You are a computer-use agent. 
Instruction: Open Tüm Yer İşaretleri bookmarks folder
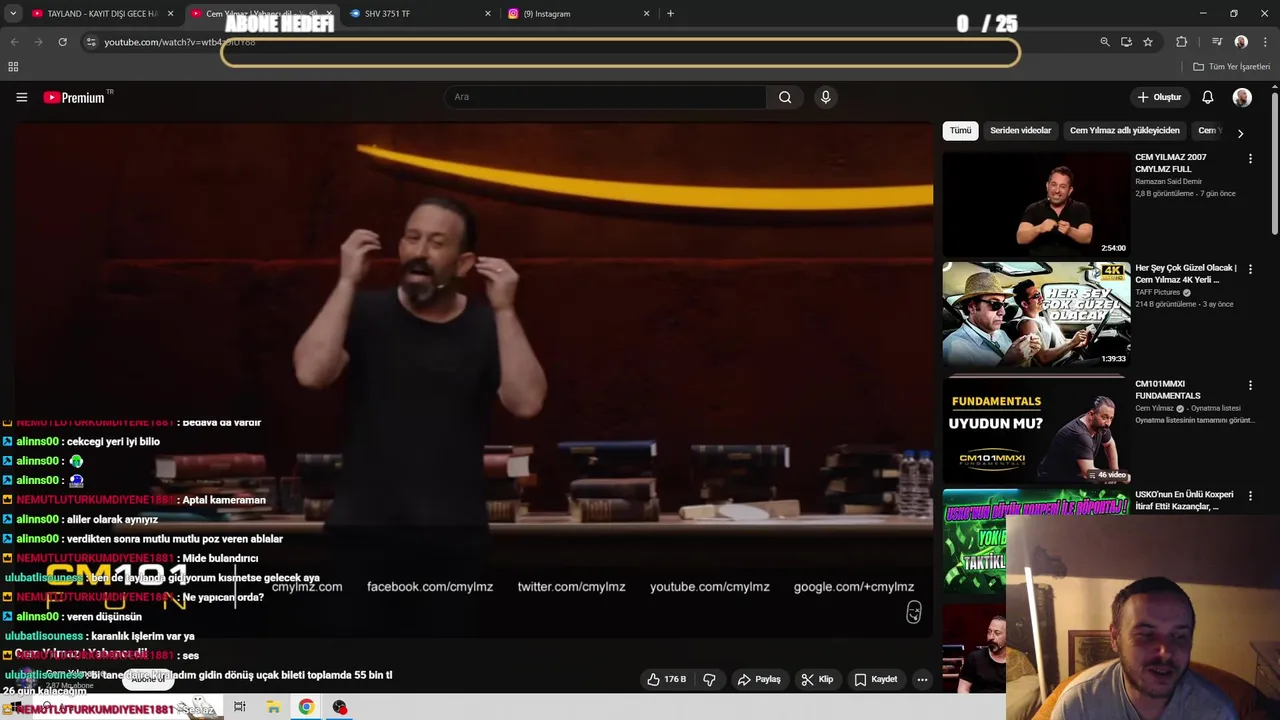[x=1231, y=66]
